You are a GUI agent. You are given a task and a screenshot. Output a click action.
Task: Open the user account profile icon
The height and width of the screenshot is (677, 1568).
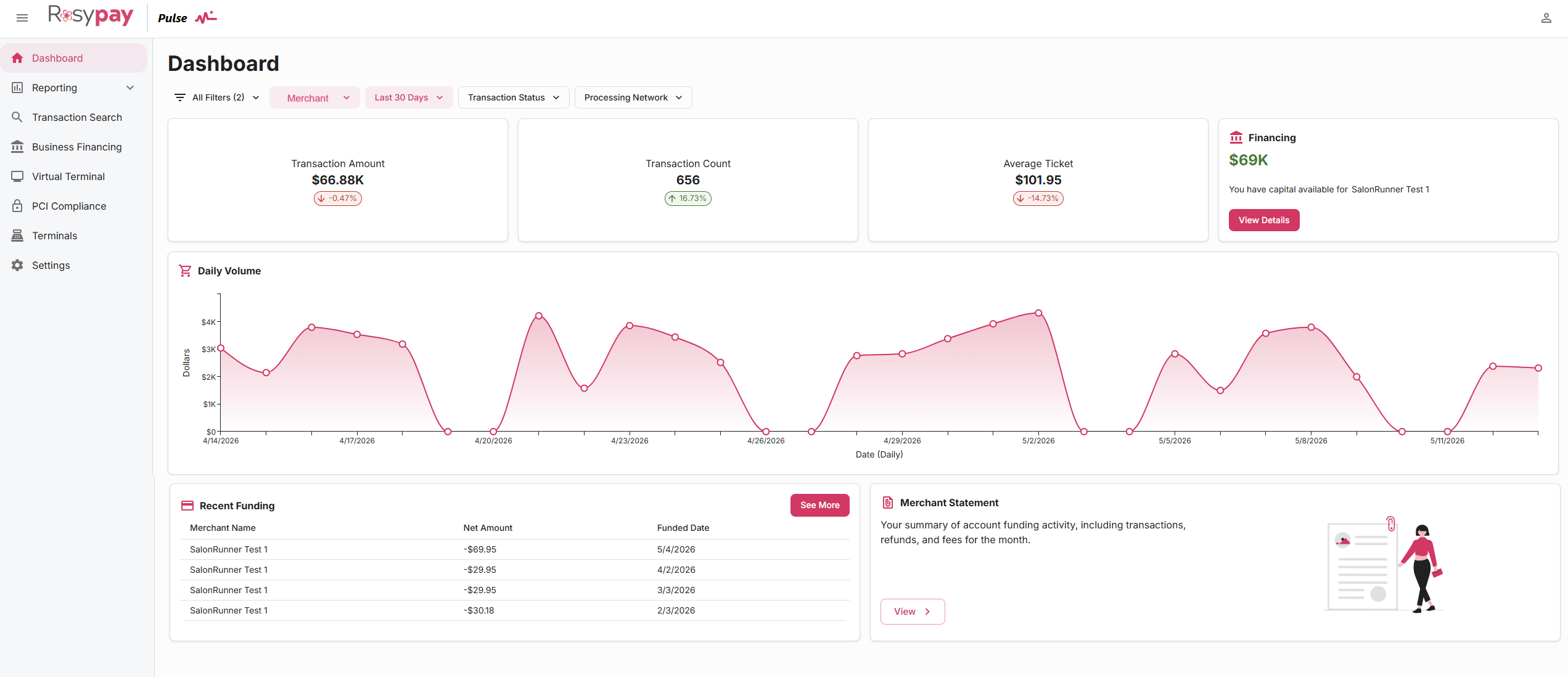tap(1546, 18)
